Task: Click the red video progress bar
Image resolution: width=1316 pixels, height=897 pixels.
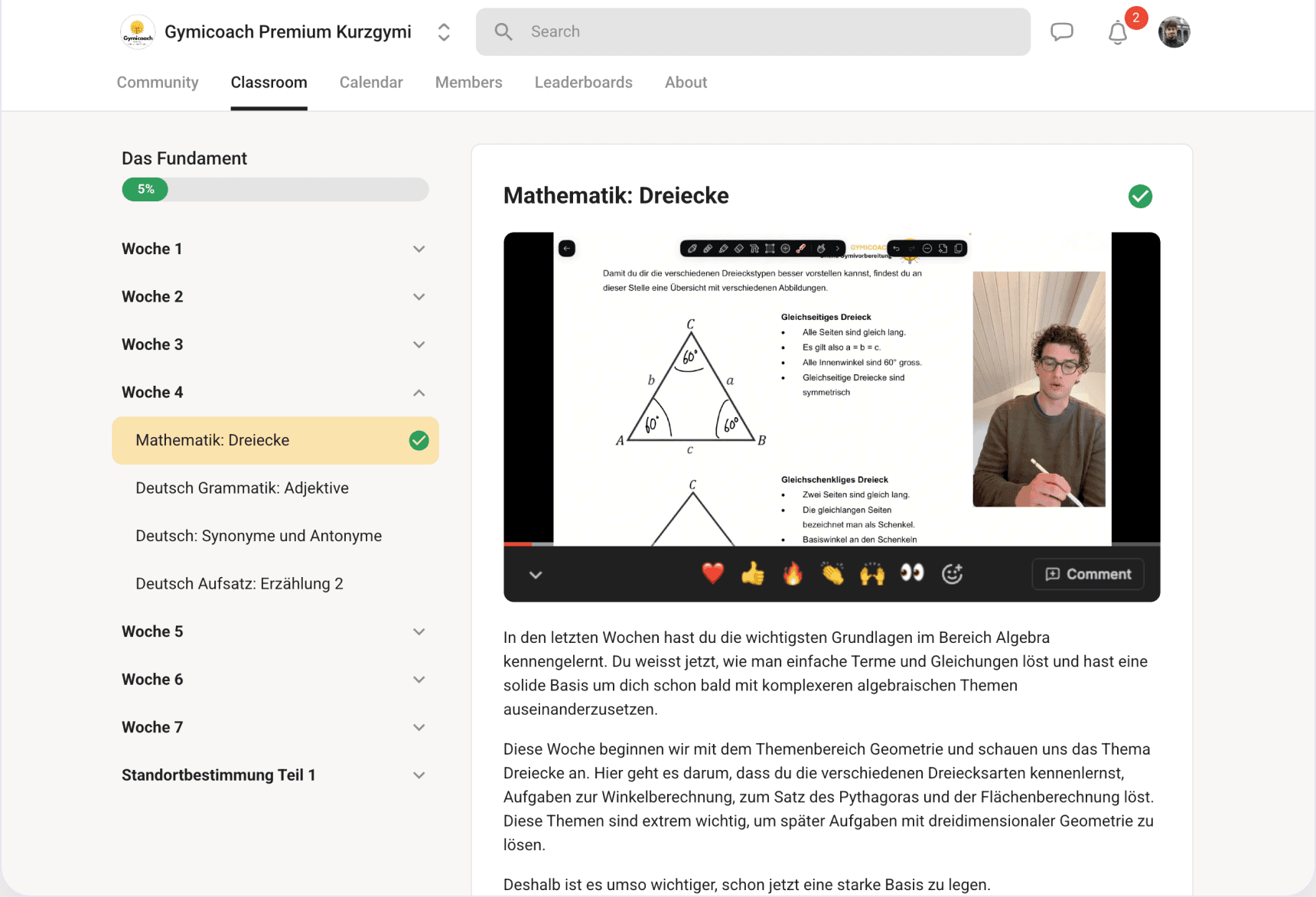Action: [x=518, y=543]
